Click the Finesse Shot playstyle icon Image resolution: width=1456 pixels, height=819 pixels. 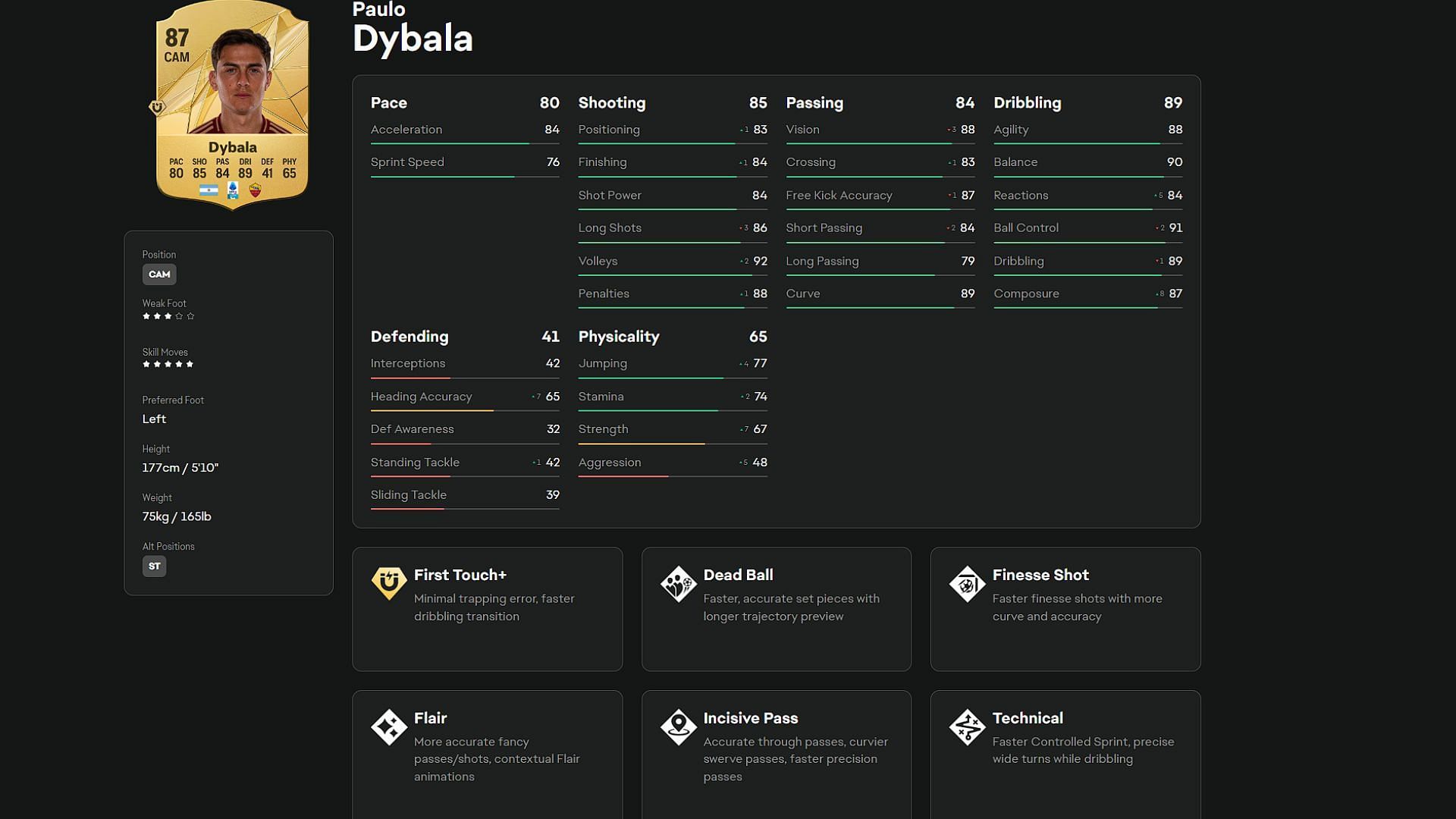pos(965,584)
